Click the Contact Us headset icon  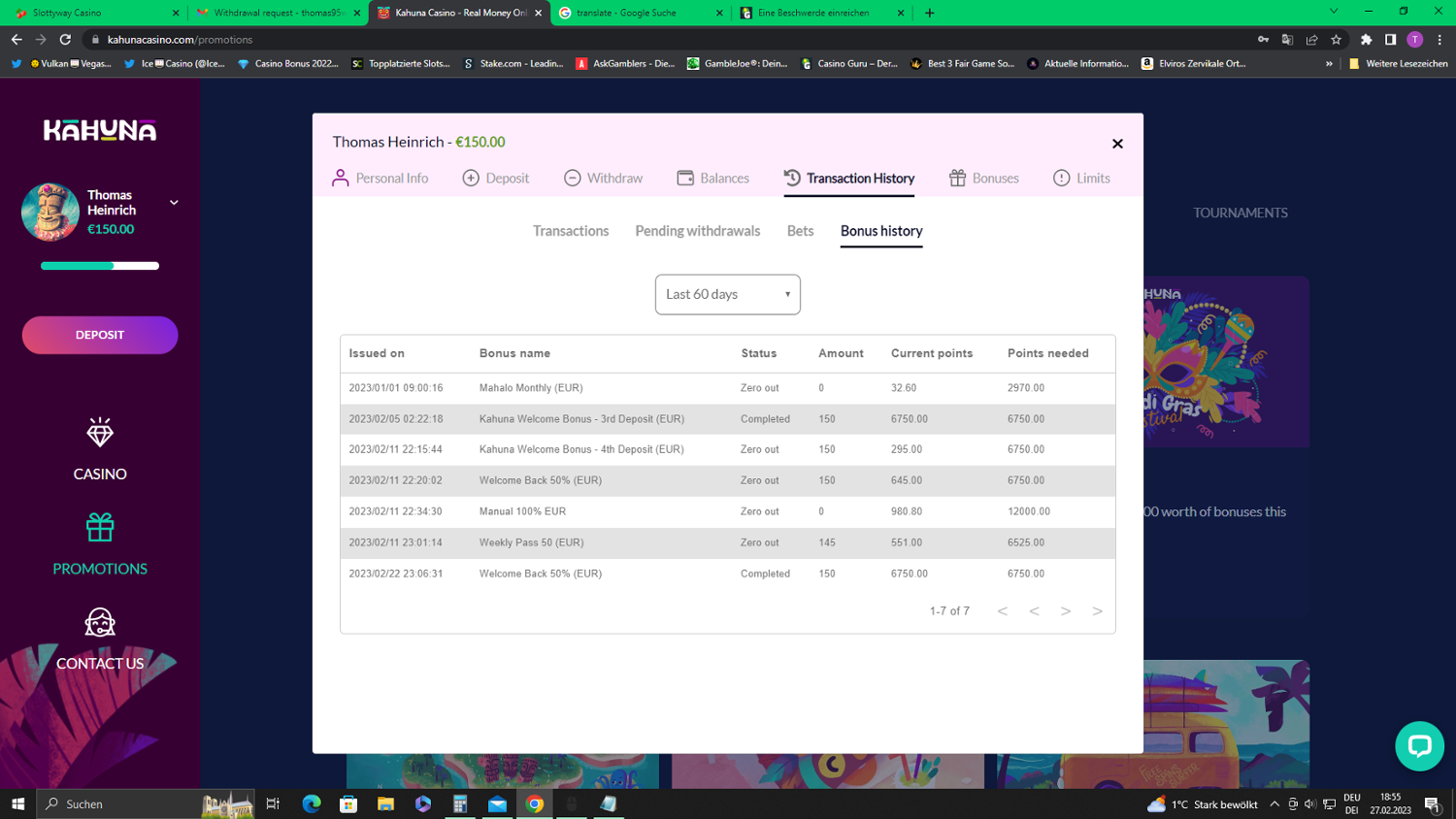tap(100, 622)
